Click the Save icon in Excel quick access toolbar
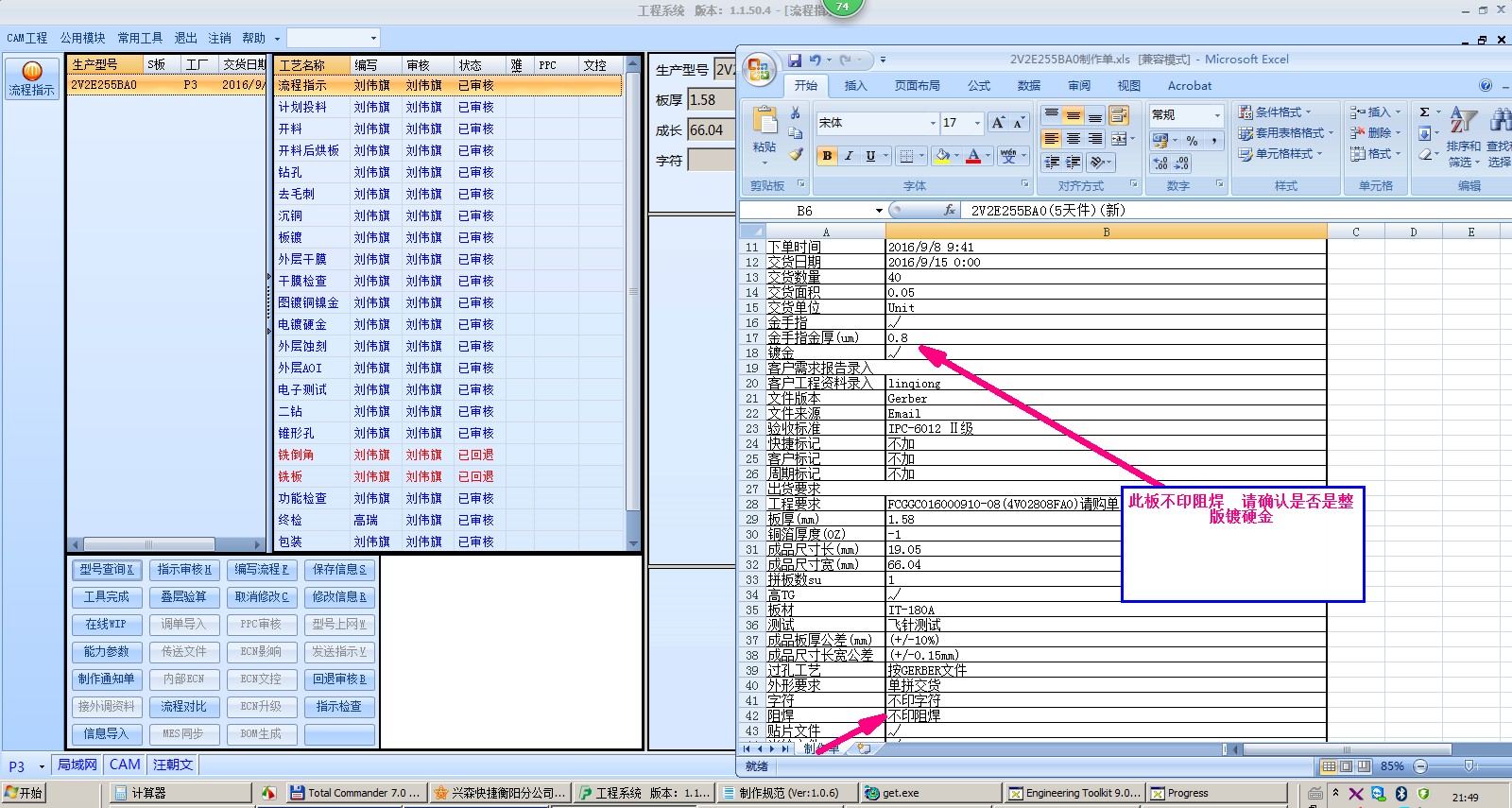 795,60
